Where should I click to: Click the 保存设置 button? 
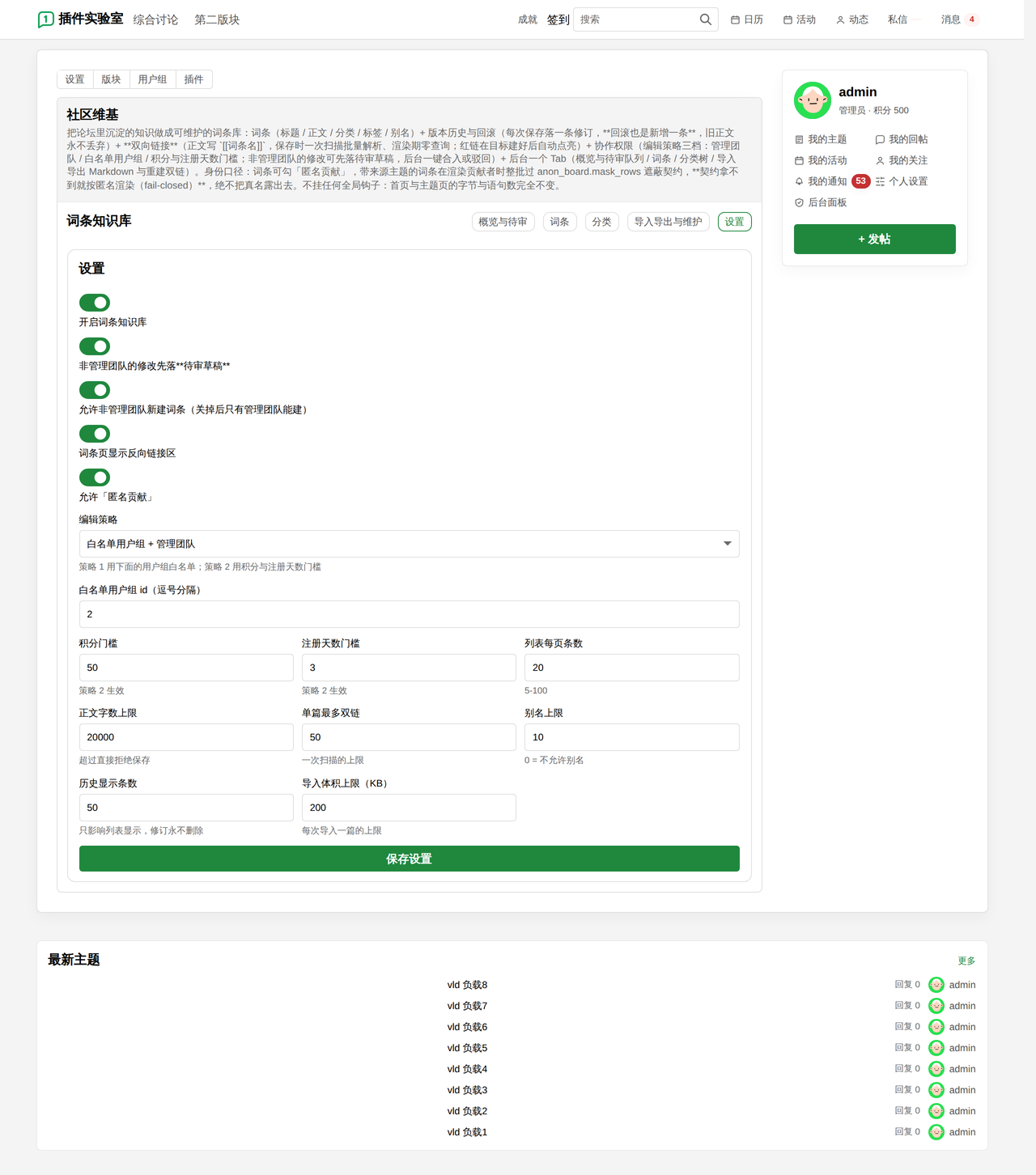[x=409, y=859]
